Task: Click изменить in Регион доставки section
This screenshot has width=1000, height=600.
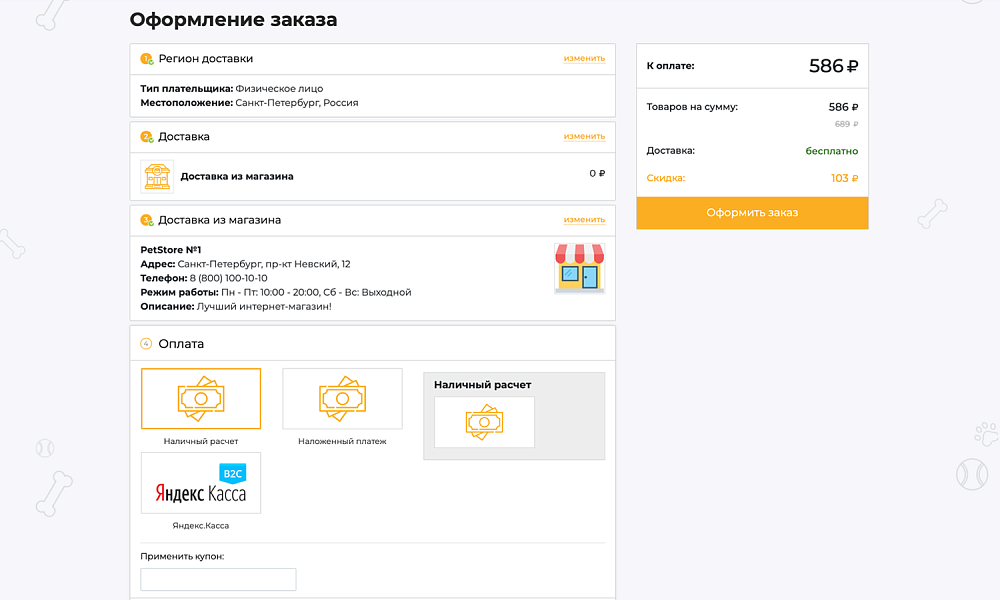Action: (x=585, y=58)
